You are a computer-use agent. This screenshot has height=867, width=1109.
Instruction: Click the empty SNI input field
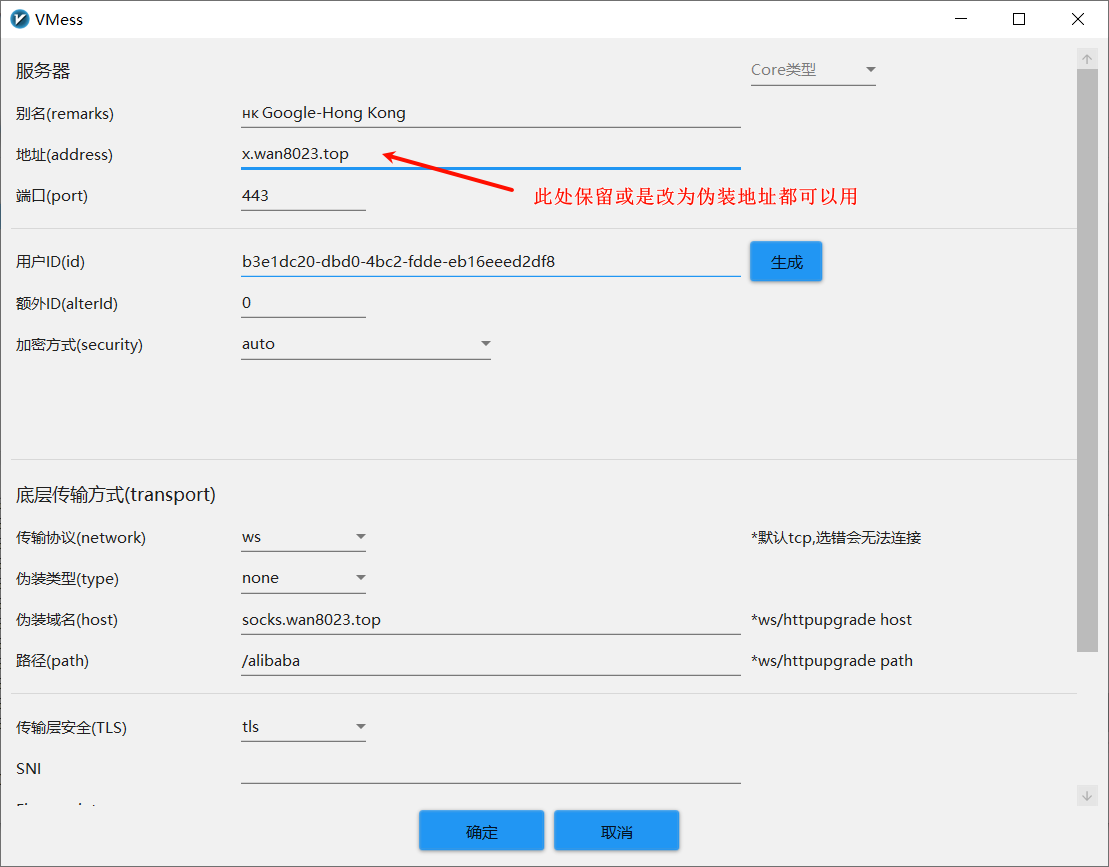[x=490, y=769]
